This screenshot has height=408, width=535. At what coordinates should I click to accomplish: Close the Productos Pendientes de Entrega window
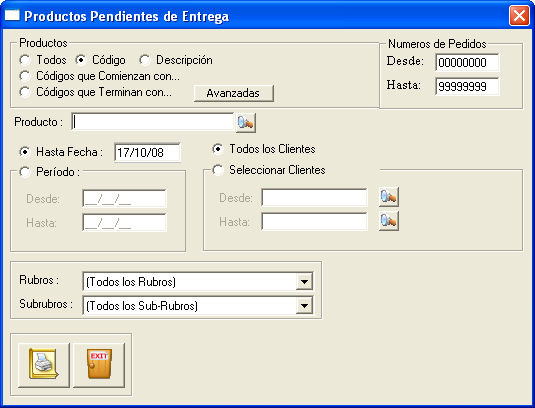coord(519,16)
